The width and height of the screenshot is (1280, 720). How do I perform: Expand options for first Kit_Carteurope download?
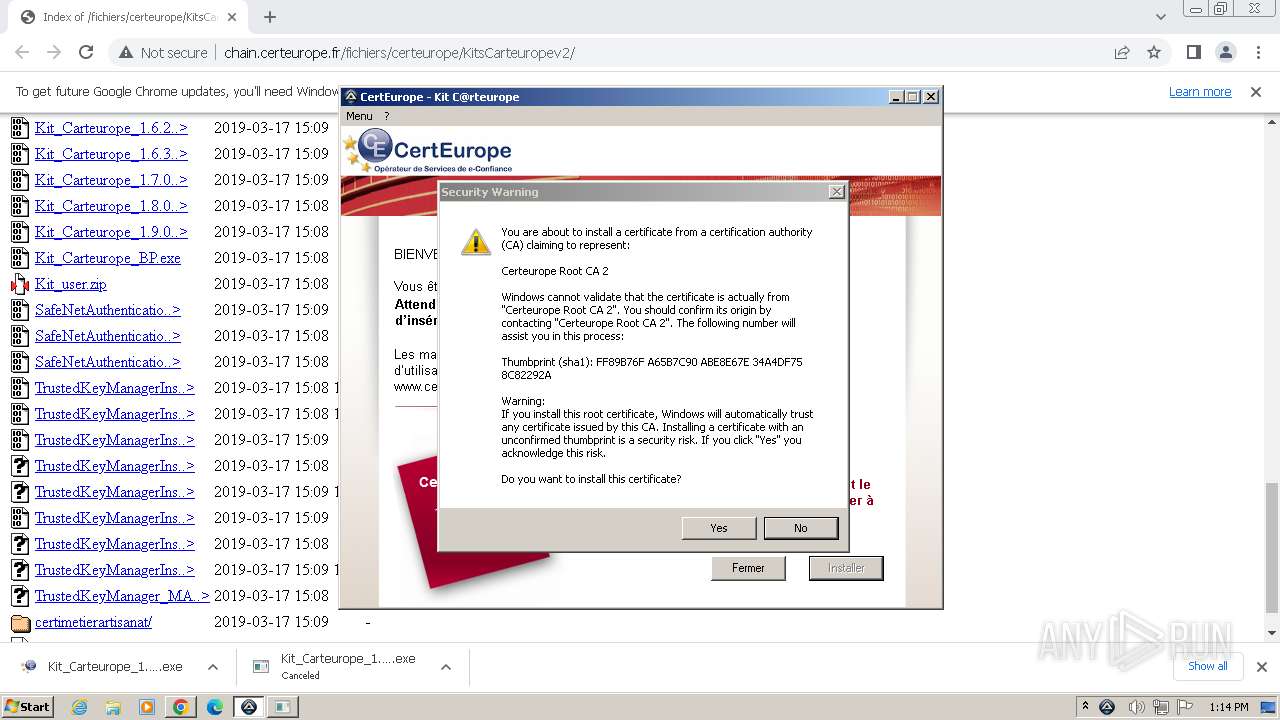coord(212,667)
